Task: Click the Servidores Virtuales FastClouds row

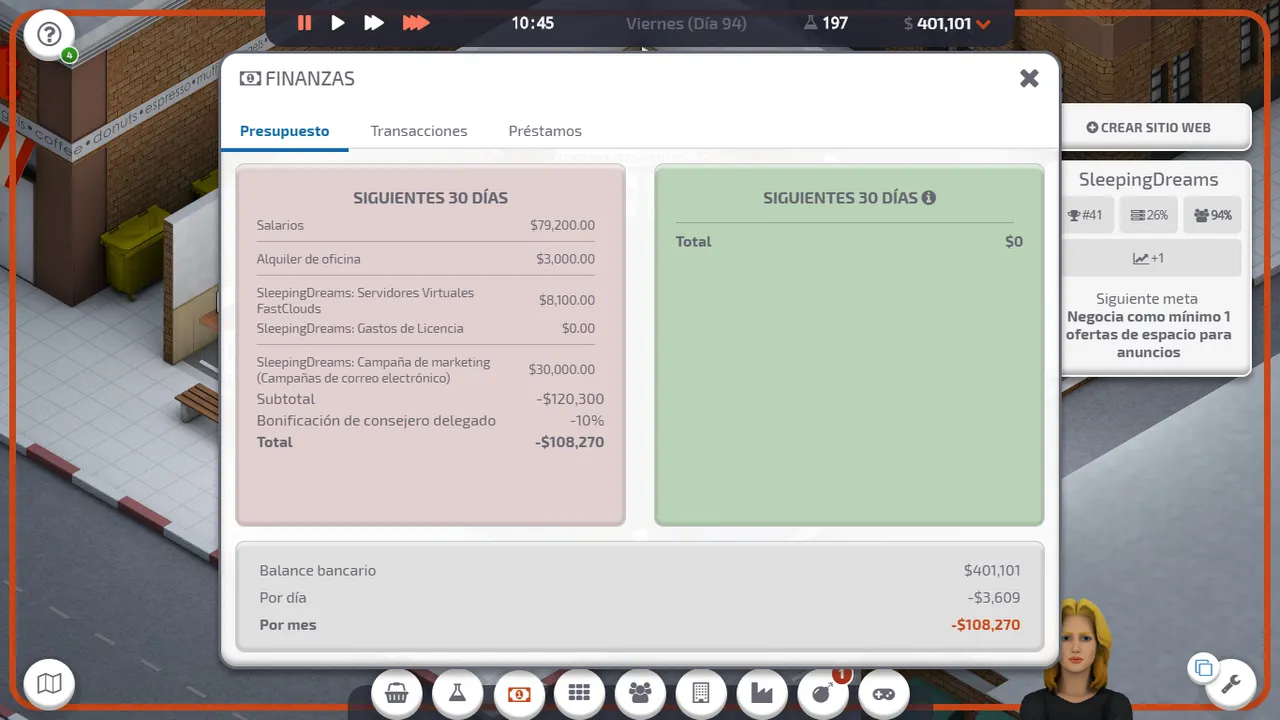Action: click(x=426, y=300)
